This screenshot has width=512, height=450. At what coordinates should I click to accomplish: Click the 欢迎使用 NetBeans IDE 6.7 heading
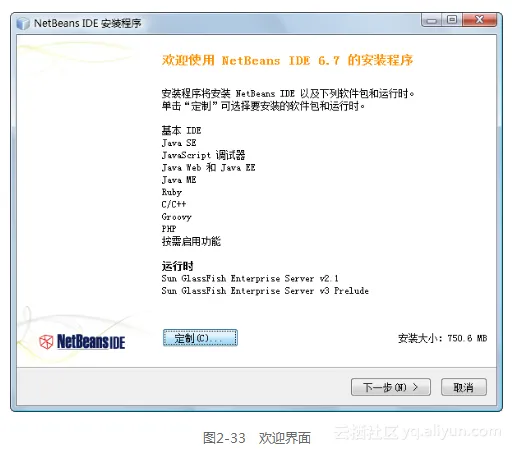(x=287, y=60)
